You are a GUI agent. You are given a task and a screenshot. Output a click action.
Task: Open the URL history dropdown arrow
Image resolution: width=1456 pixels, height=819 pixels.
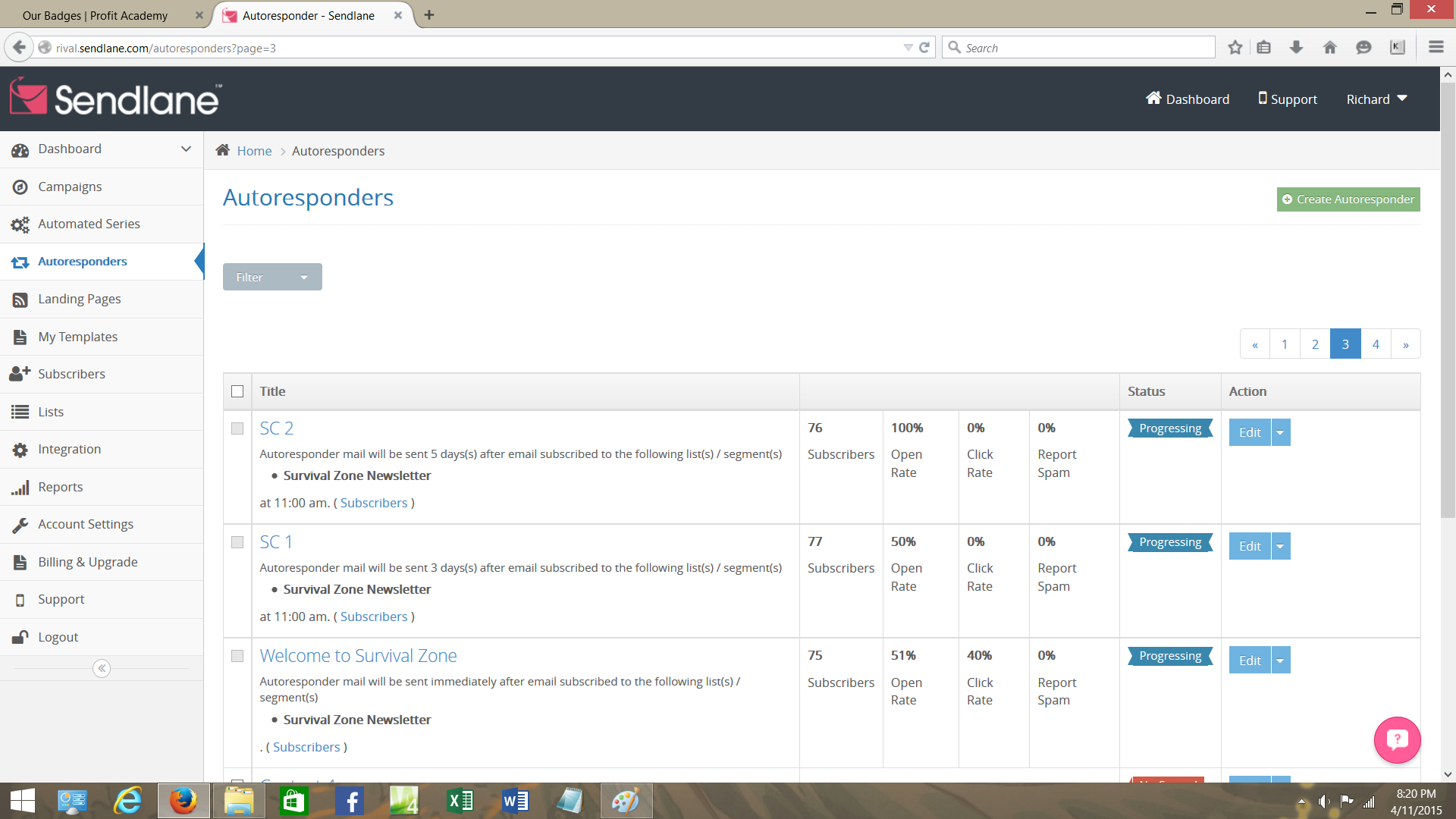pos(908,47)
